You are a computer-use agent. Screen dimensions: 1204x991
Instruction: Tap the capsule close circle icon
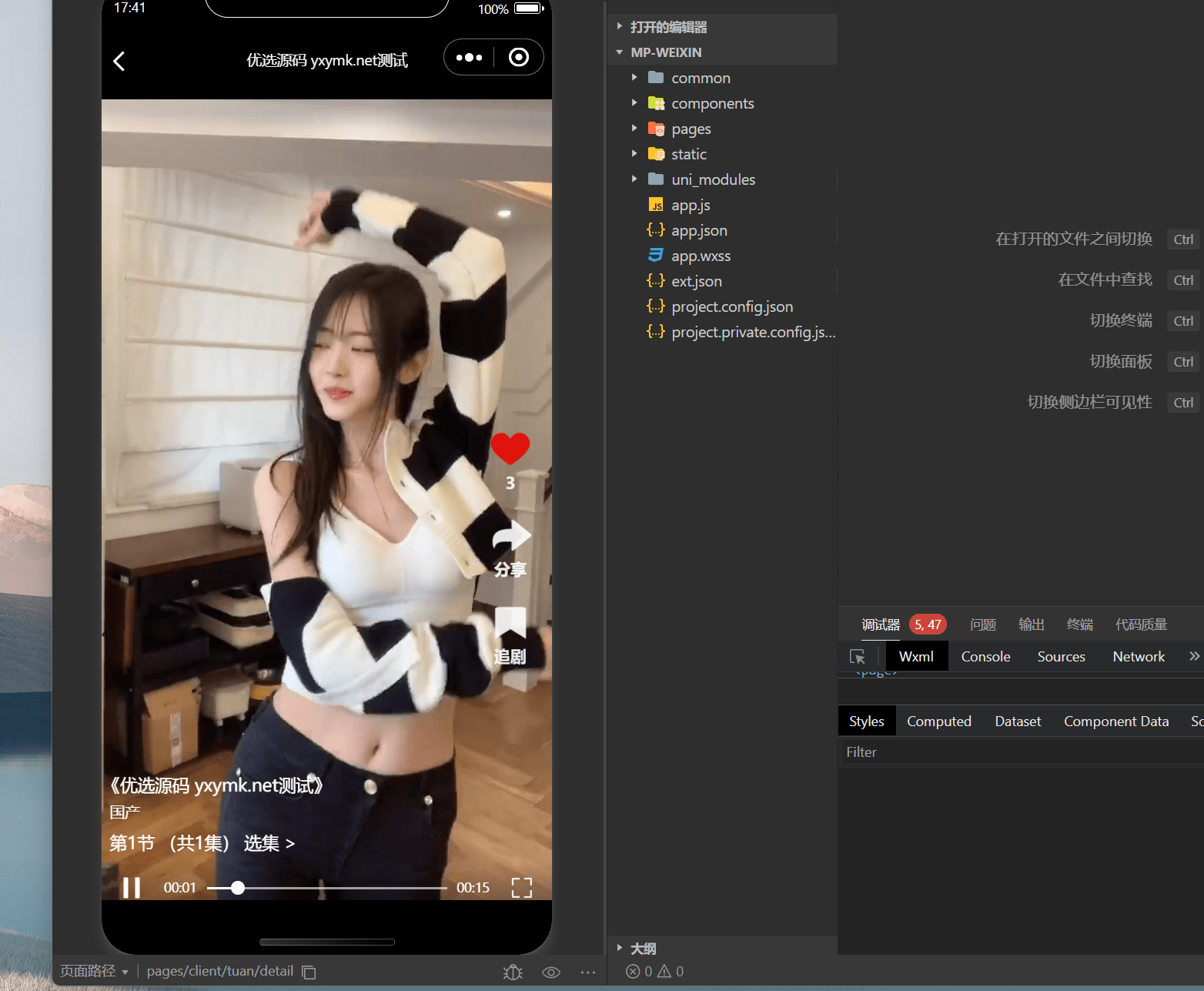[519, 58]
